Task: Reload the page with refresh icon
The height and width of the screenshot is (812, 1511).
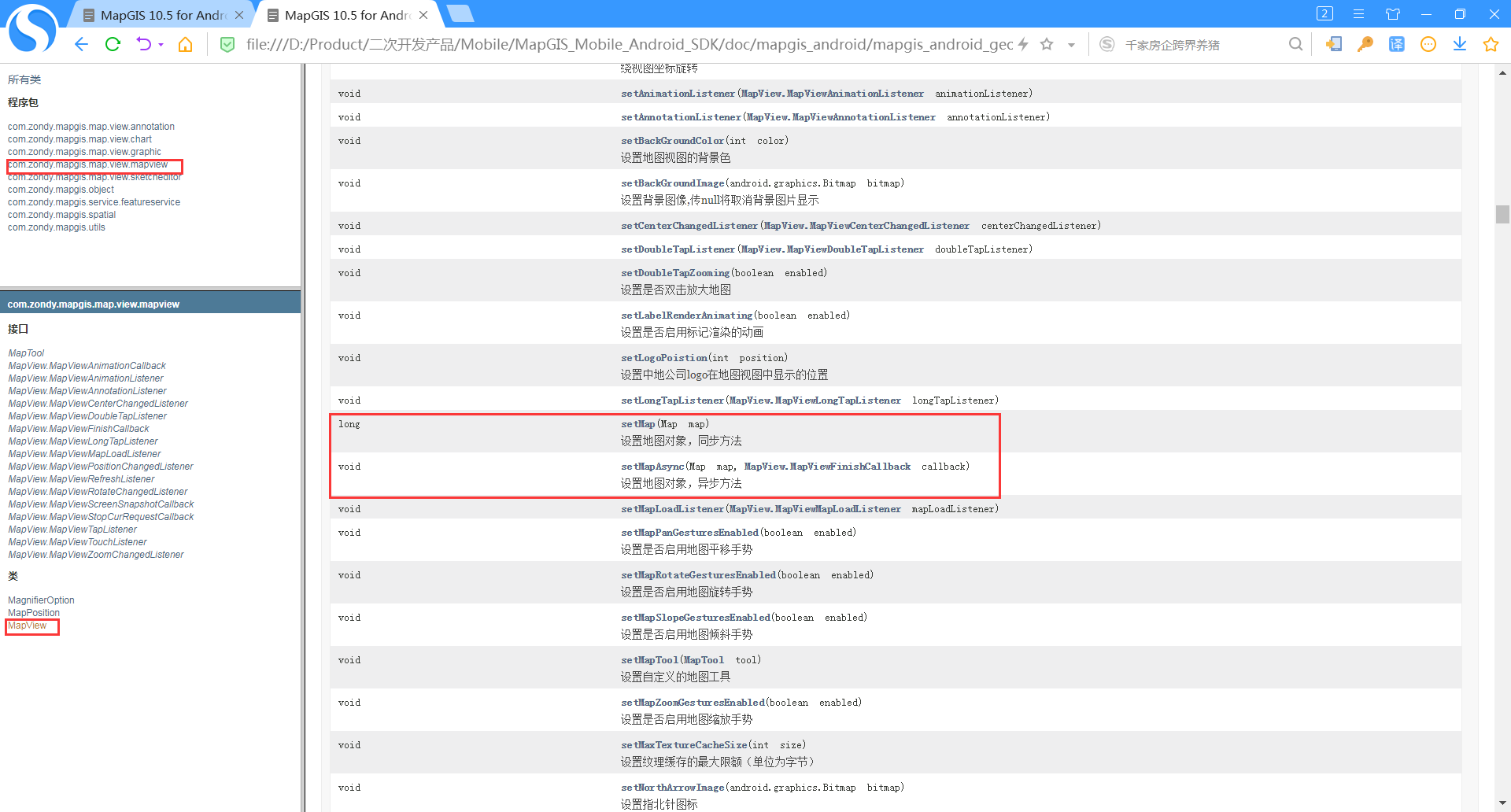Action: point(113,45)
